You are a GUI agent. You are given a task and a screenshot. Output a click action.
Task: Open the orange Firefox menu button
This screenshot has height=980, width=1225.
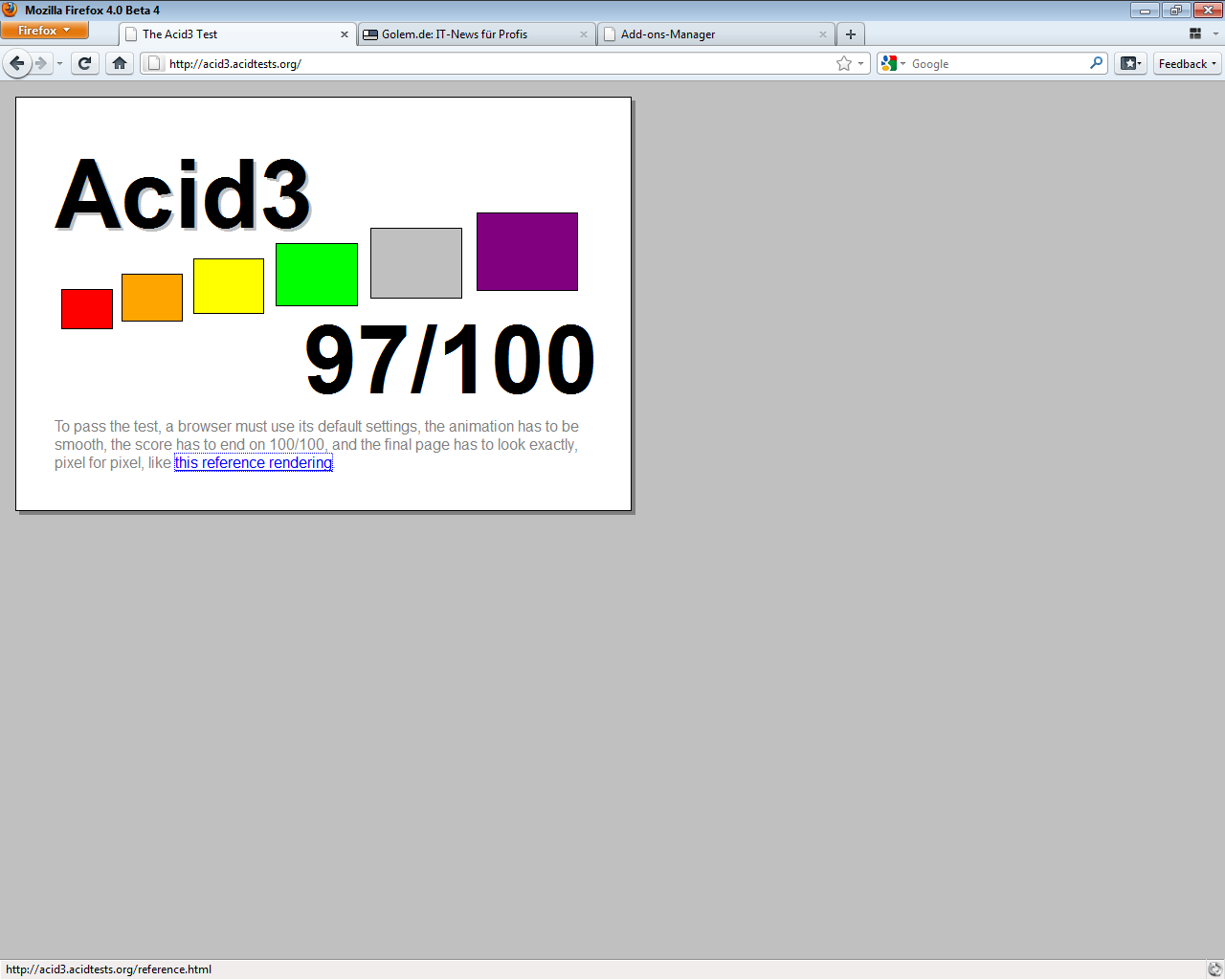[x=44, y=30]
